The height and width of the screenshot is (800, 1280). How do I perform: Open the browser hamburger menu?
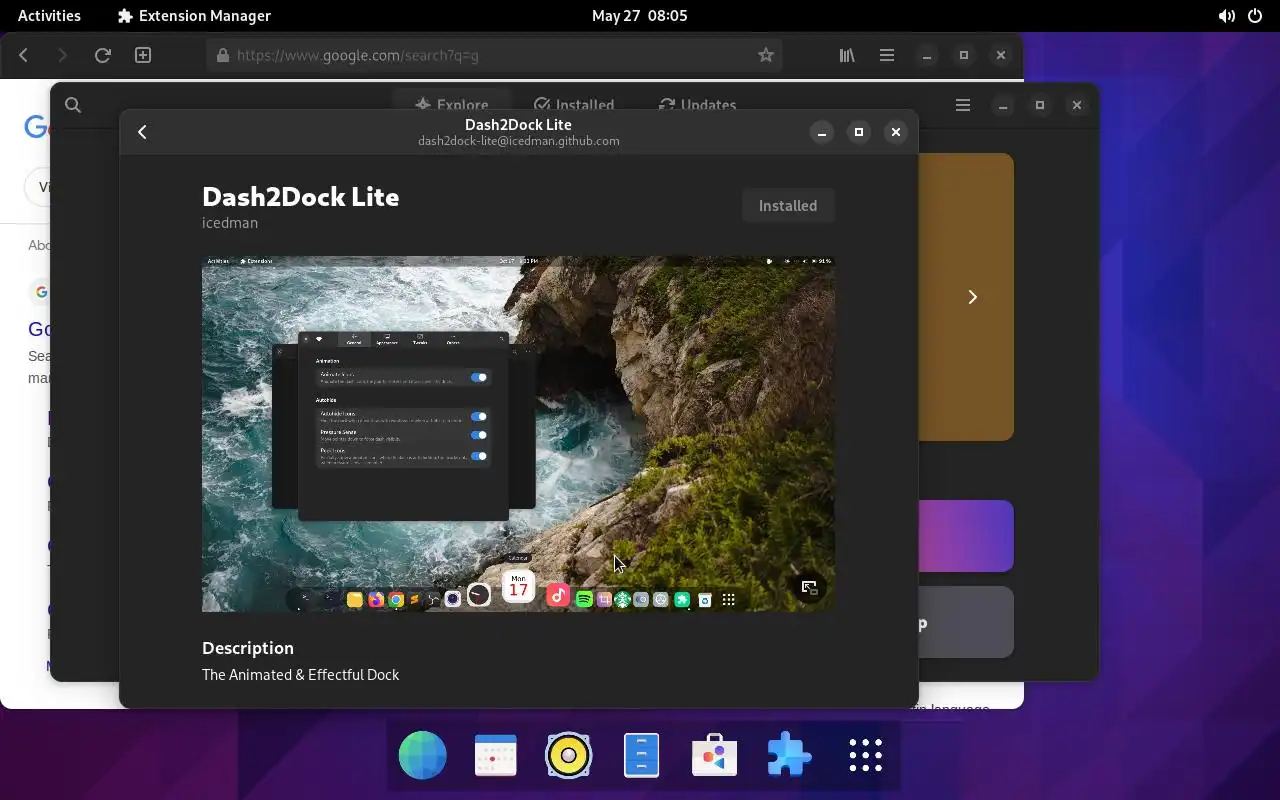click(887, 55)
